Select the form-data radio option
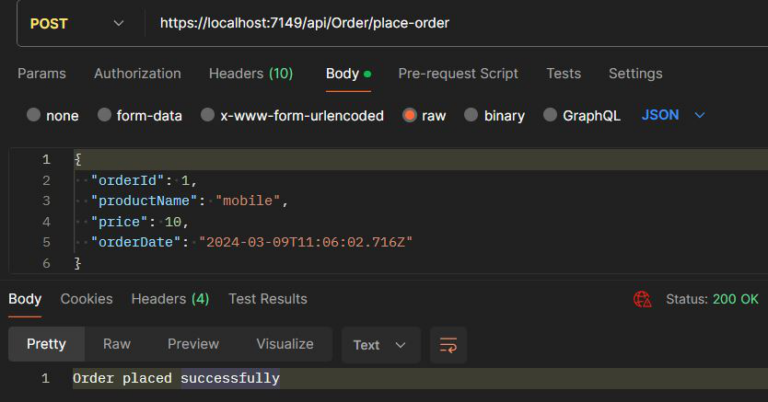Image resolution: width=768 pixels, height=402 pixels. (x=105, y=115)
